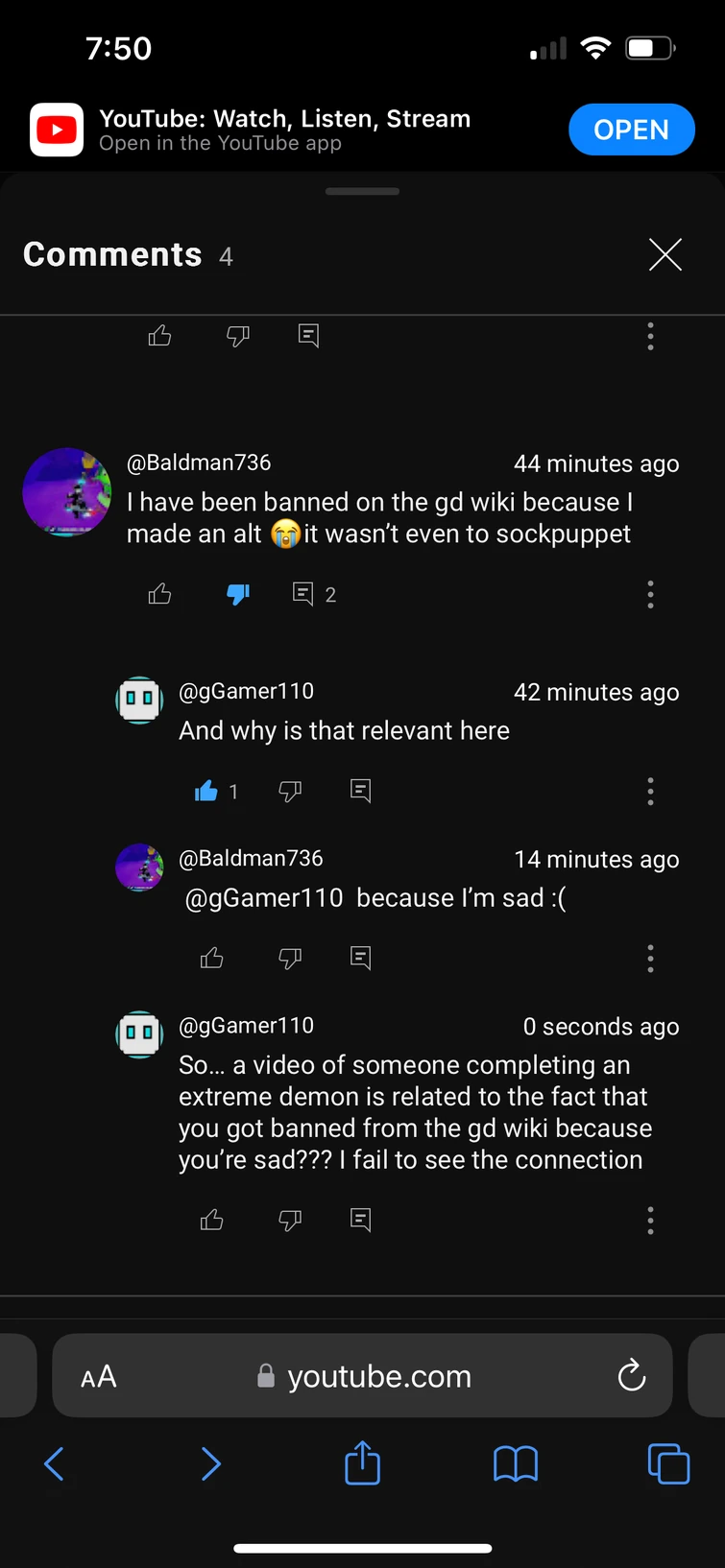Viewport: 725px width, 1568px height.
Task: Expand the 2 replies on Baldman736's comment
Action: (x=314, y=595)
